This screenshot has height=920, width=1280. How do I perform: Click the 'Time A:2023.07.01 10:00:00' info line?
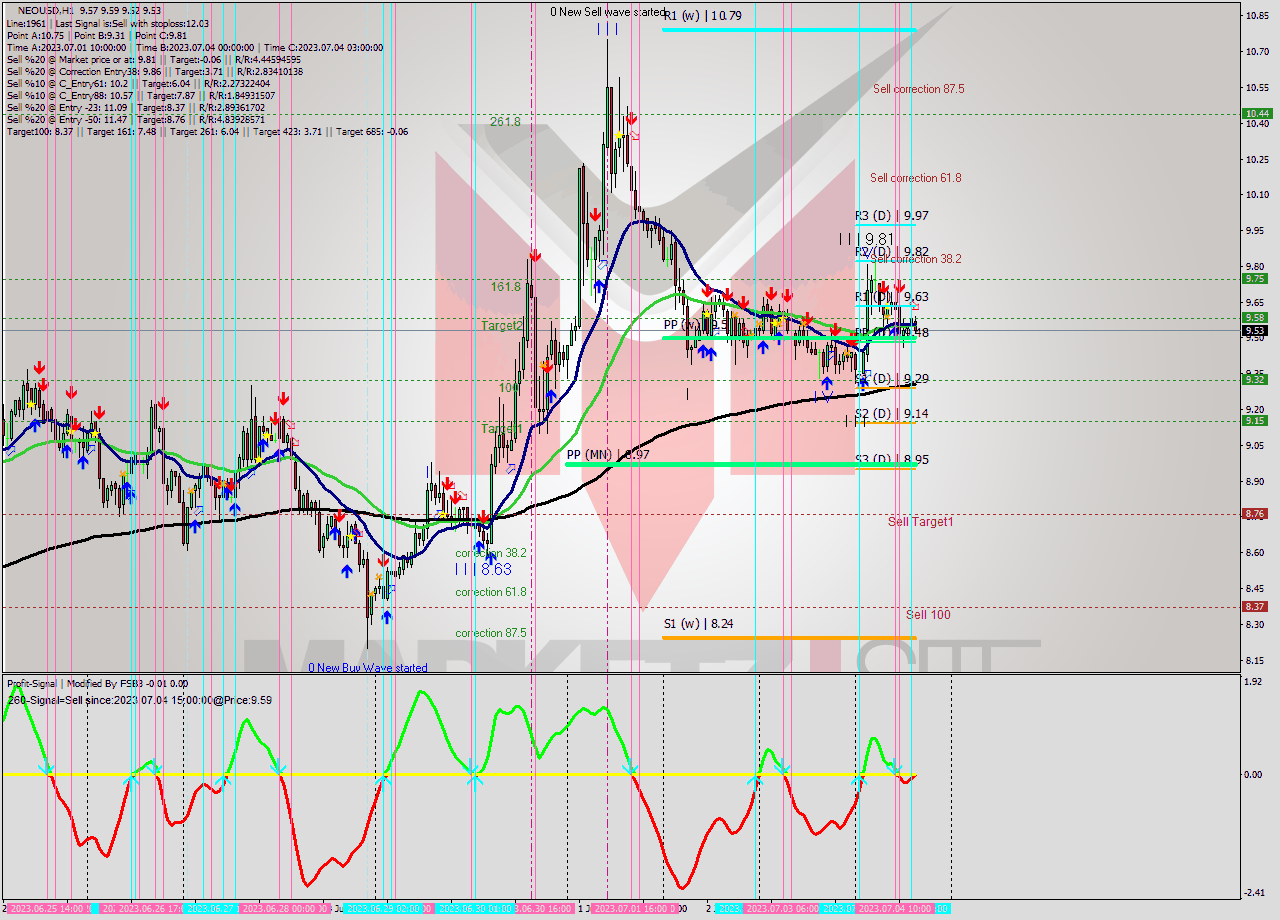point(66,47)
